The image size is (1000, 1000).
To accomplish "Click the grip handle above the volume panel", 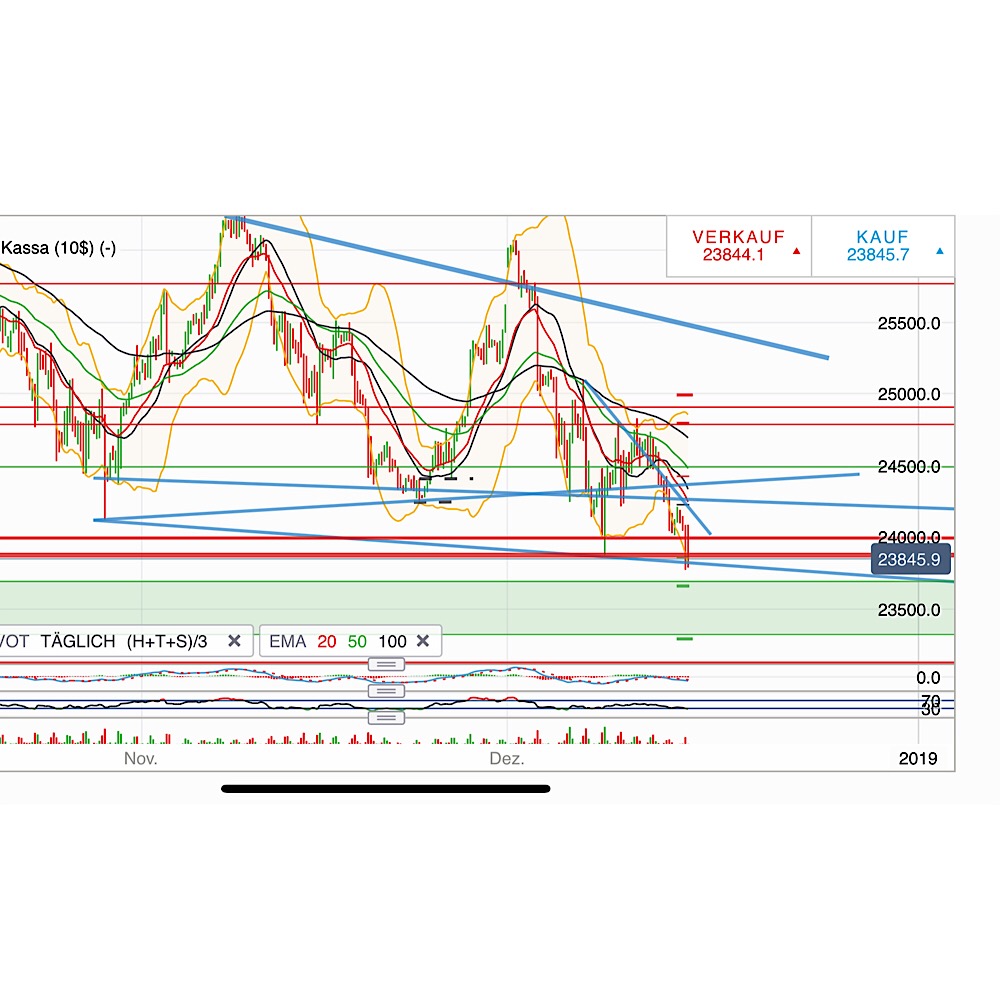I will point(385,716).
